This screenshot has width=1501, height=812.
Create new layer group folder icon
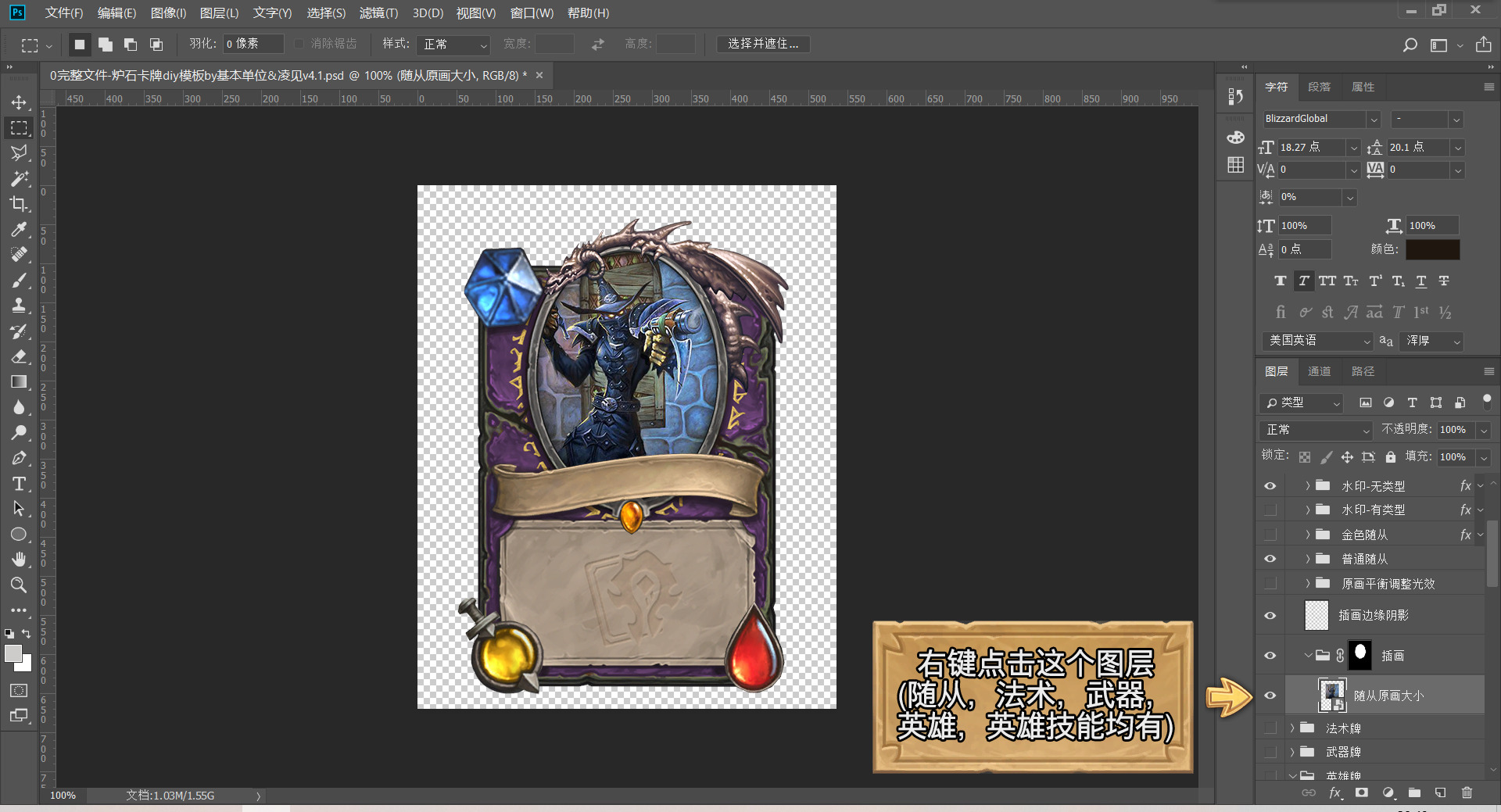click(x=1414, y=792)
